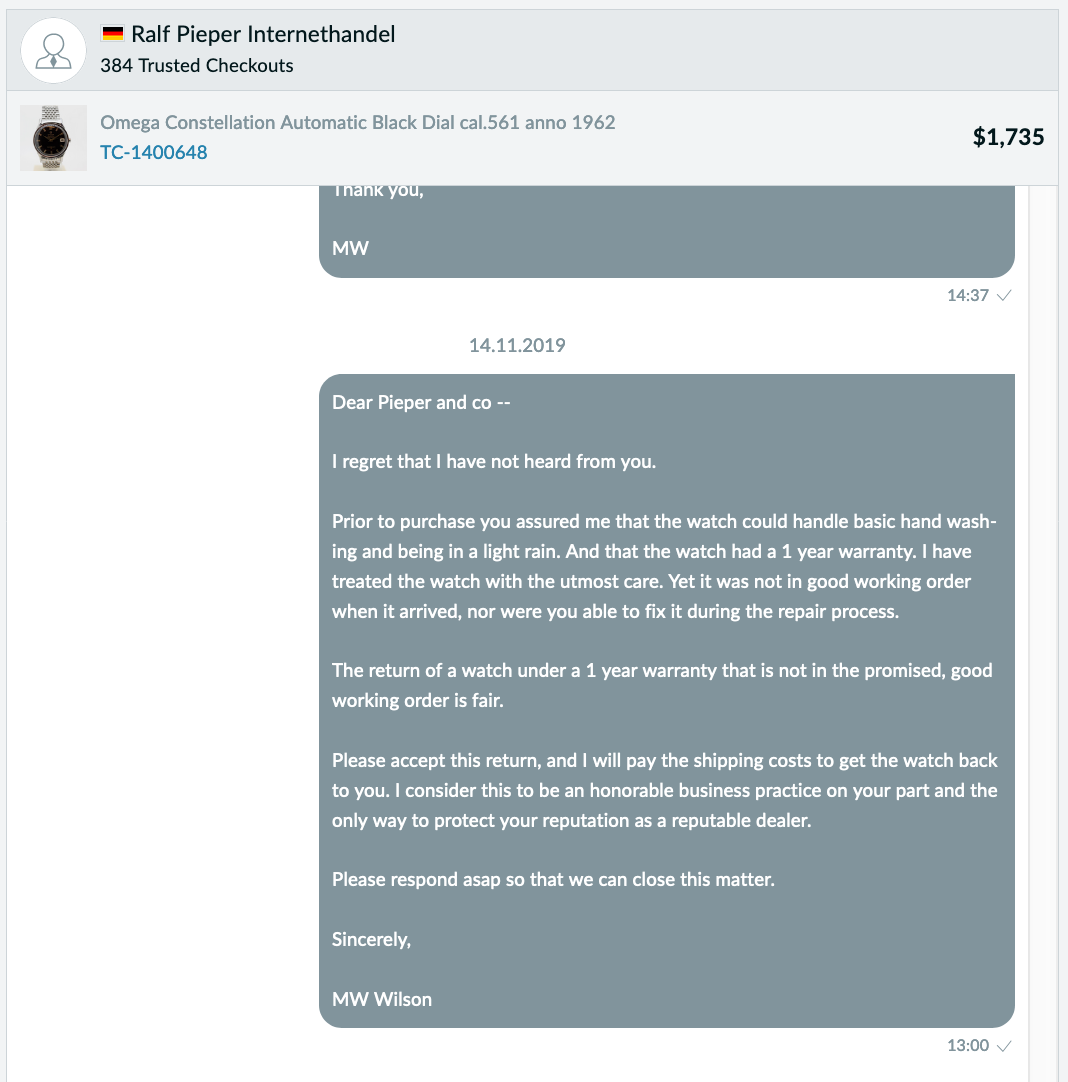Viewport: 1068px width, 1082px height.
Task: Click the German flag icon beside seller name
Action: click(112, 33)
